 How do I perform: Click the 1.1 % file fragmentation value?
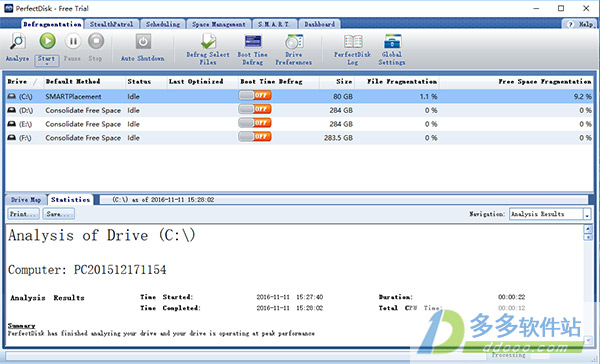pyautogui.click(x=428, y=96)
